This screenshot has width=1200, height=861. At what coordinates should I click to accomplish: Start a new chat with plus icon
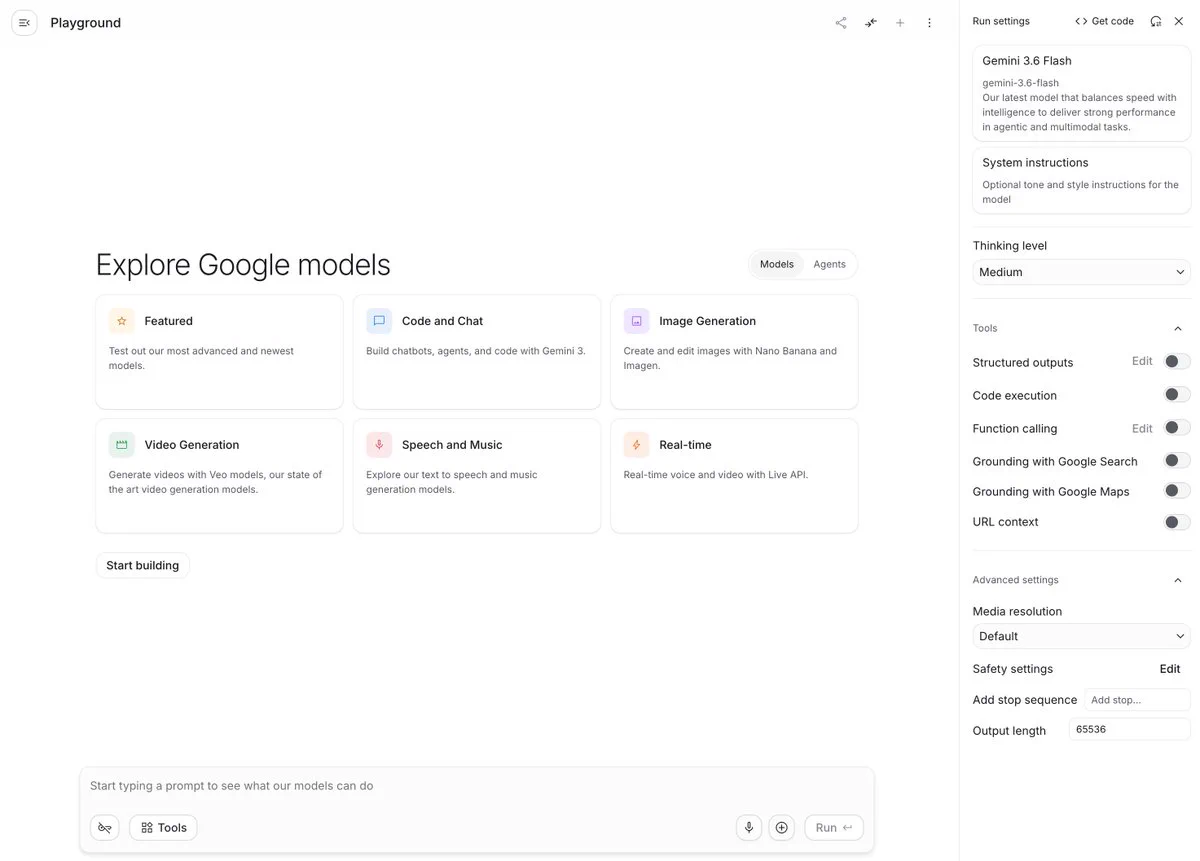coord(900,23)
